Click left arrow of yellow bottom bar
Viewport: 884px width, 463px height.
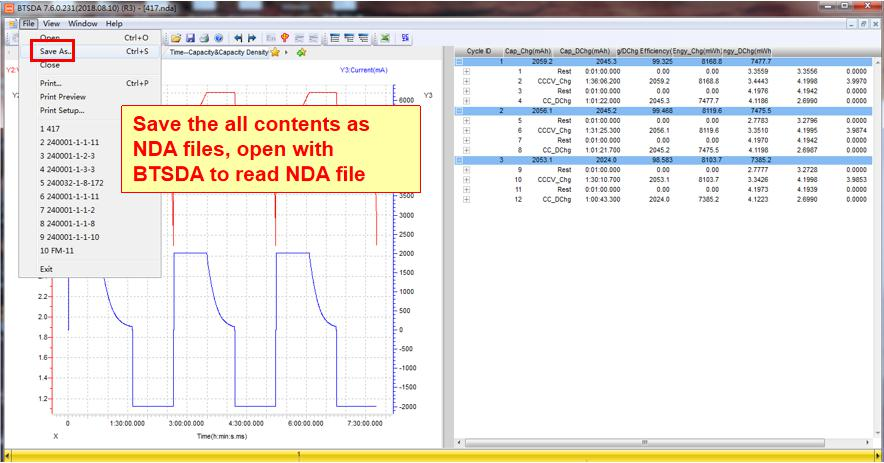pos(7,455)
